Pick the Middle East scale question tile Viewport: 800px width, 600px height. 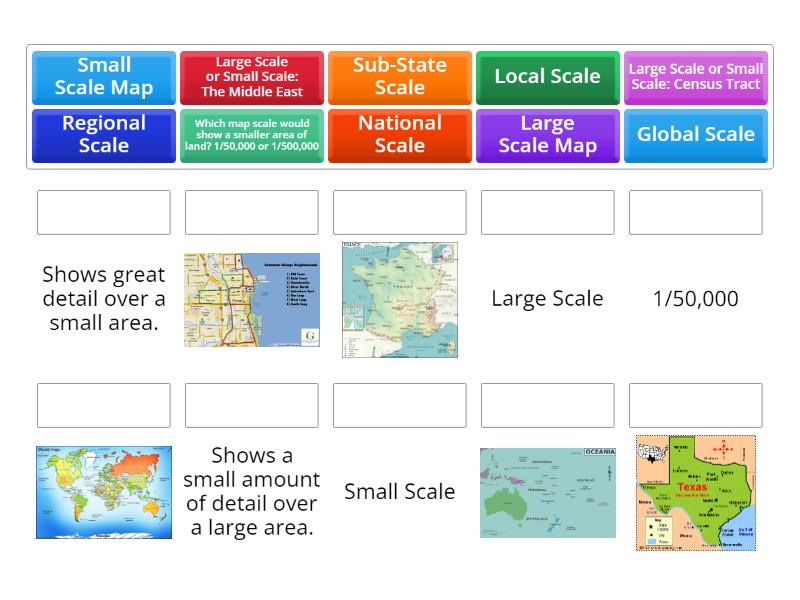click(252, 78)
